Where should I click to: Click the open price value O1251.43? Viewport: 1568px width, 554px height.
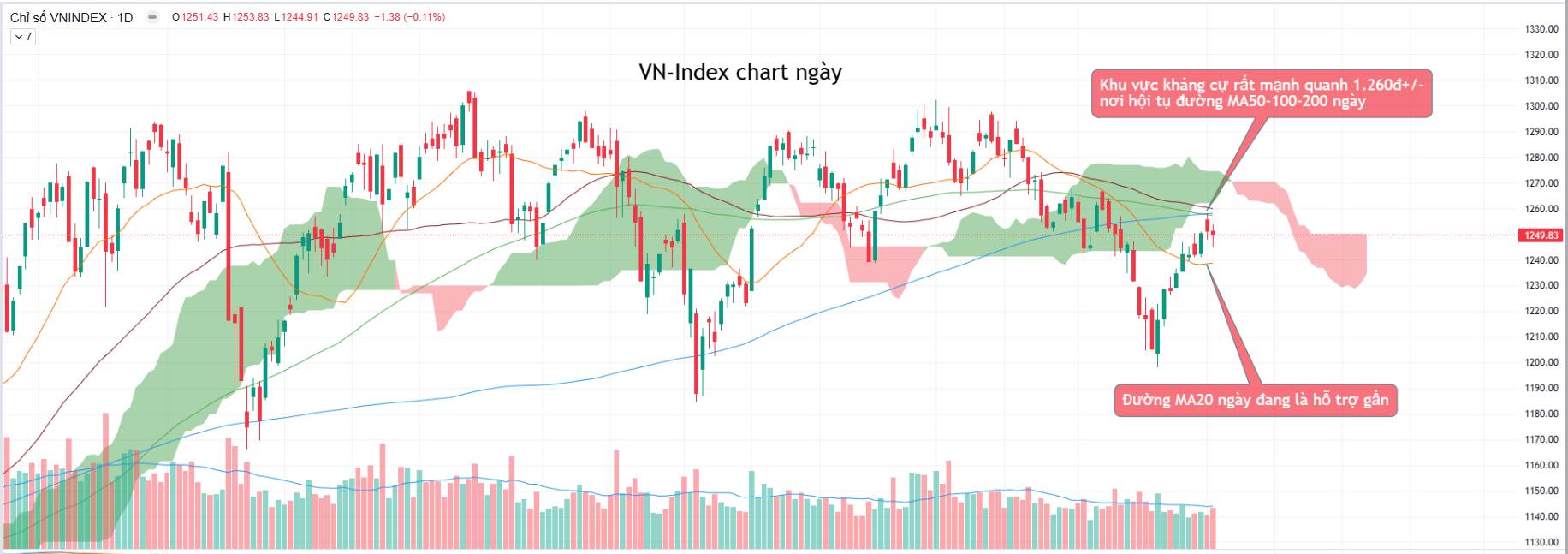(x=195, y=17)
